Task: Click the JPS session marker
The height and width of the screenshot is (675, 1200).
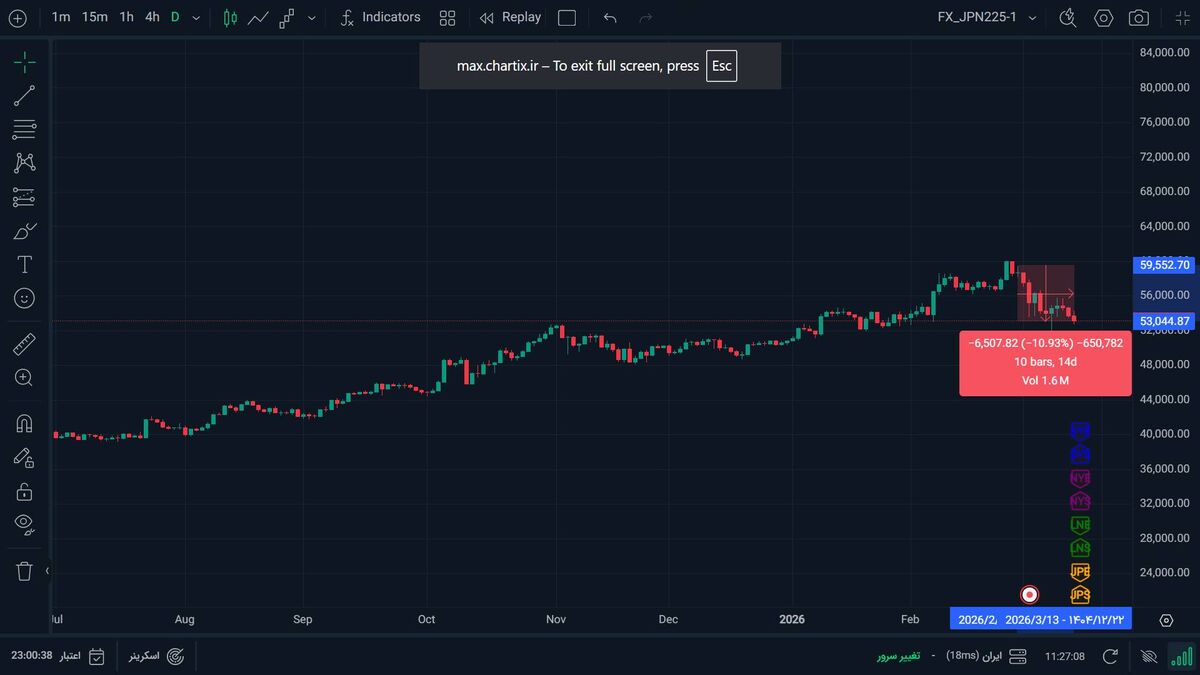Action: (x=1080, y=595)
